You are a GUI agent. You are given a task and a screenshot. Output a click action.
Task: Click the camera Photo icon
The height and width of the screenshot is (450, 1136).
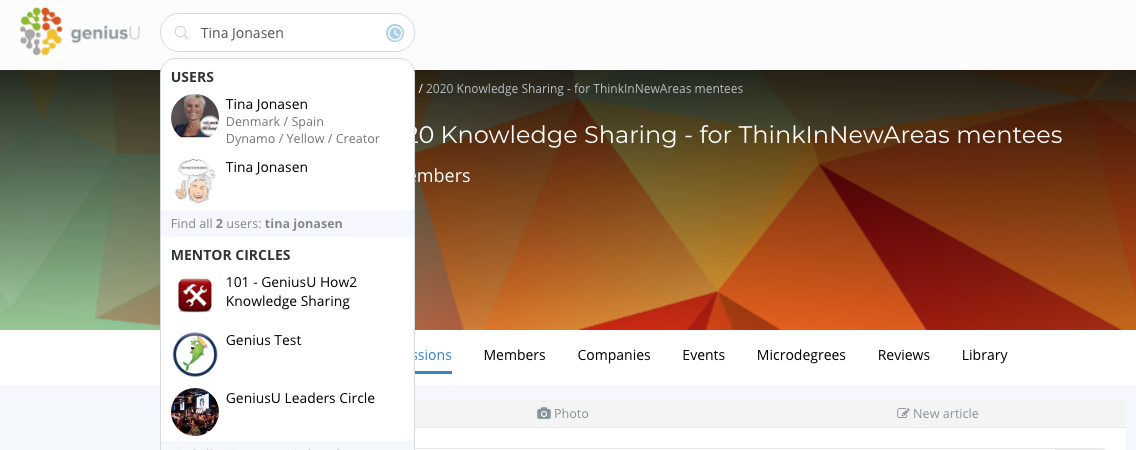coord(544,413)
